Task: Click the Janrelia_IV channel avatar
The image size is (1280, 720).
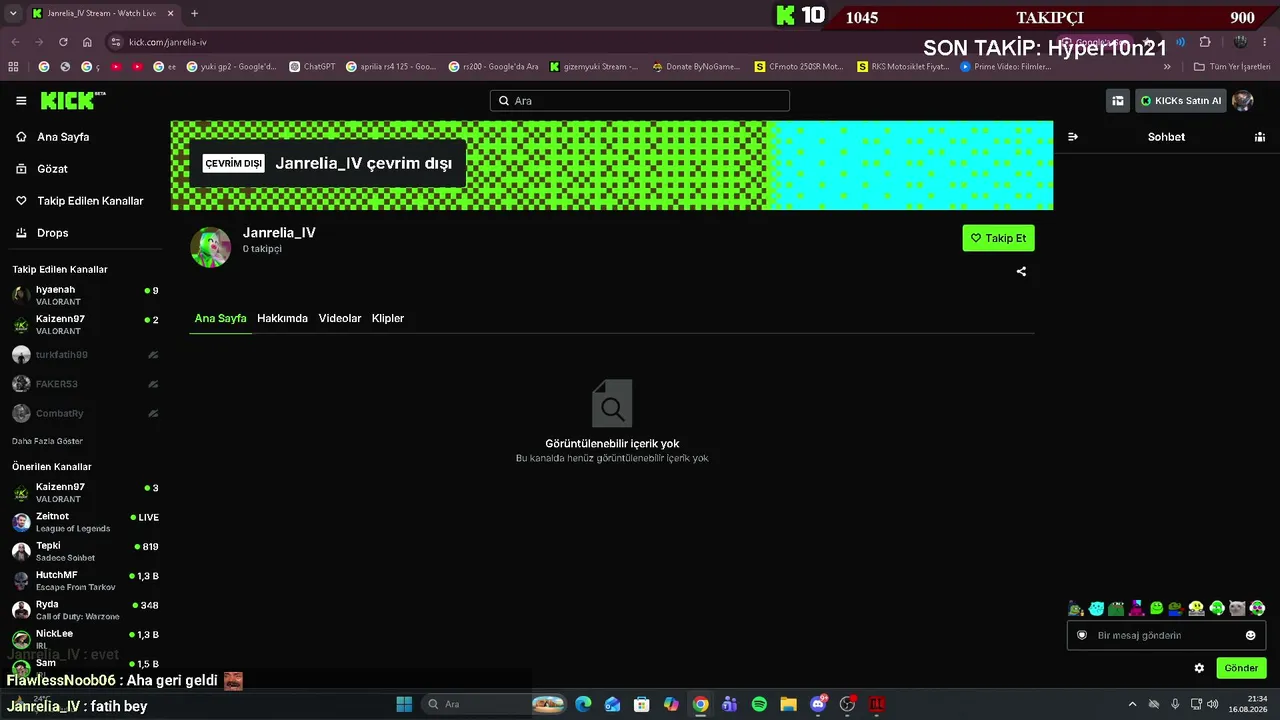Action: tap(210, 247)
